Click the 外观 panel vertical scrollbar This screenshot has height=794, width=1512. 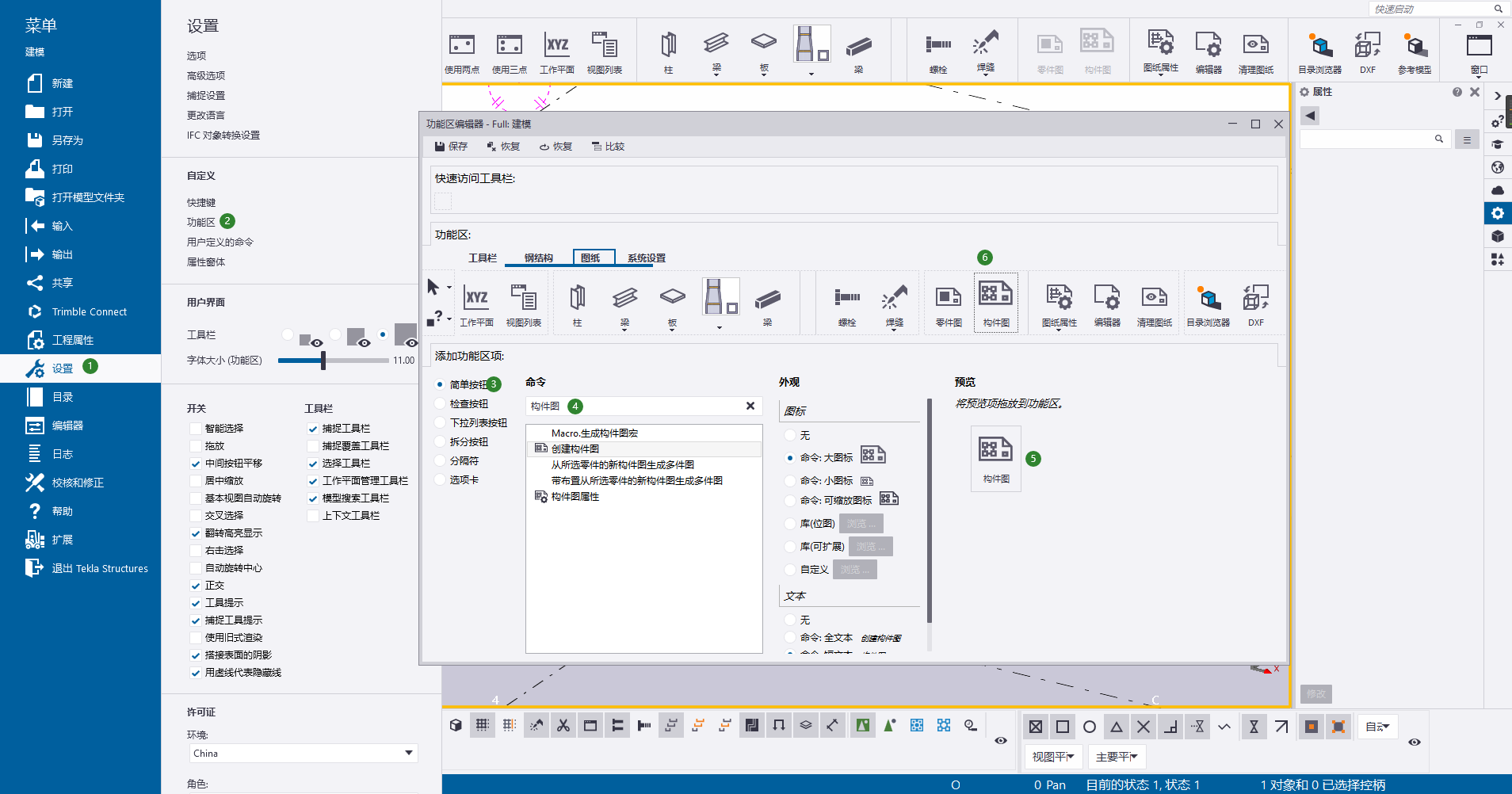click(930, 511)
